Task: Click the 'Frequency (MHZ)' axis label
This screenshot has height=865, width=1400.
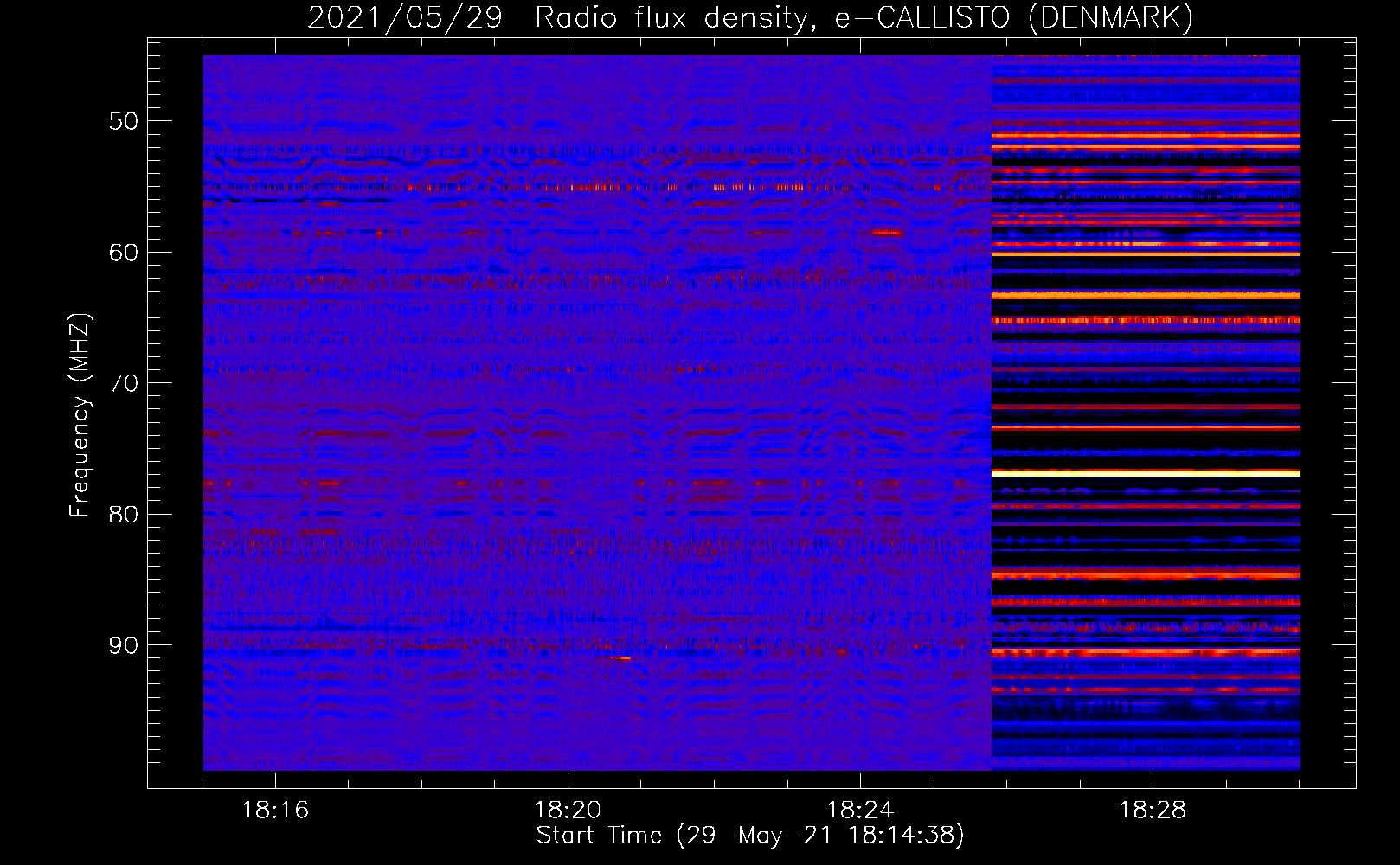Action: click(x=80, y=415)
